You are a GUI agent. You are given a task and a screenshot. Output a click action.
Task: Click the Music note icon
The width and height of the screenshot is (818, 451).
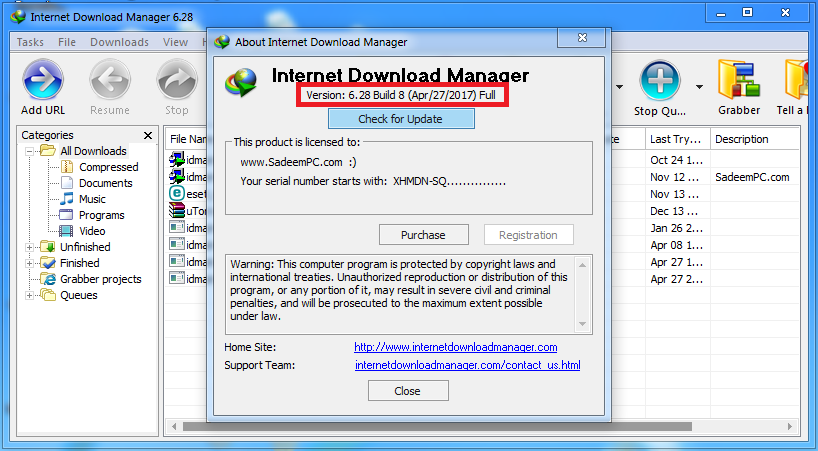coord(67,199)
